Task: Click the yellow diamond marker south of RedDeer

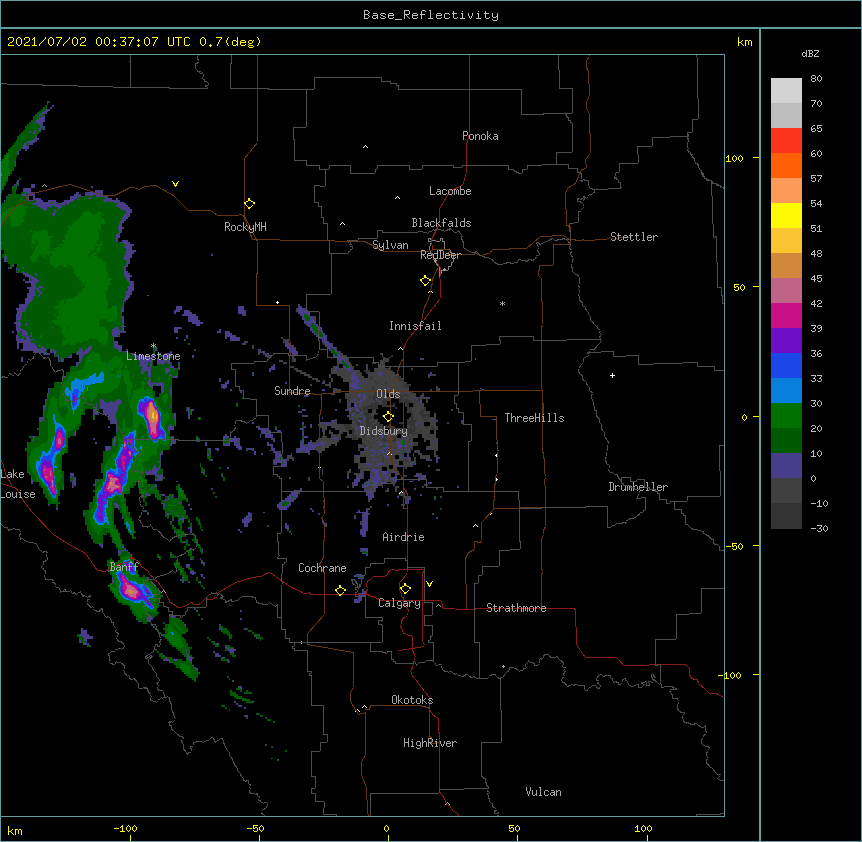Action: click(425, 281)
